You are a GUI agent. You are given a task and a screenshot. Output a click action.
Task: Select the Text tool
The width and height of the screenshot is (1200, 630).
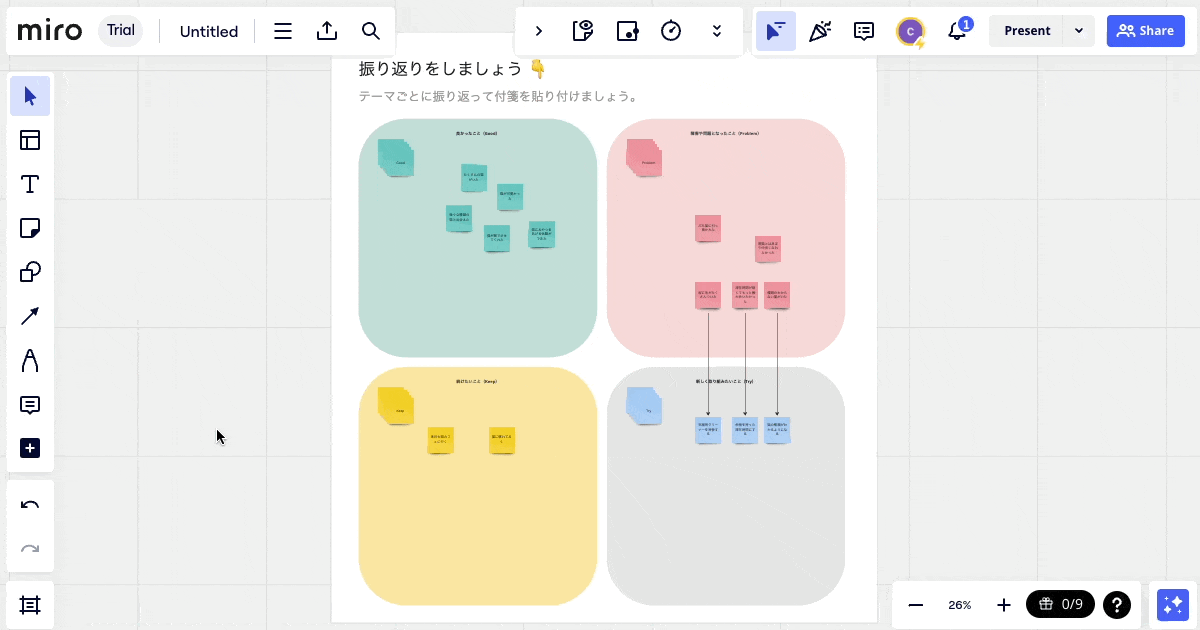30,184
